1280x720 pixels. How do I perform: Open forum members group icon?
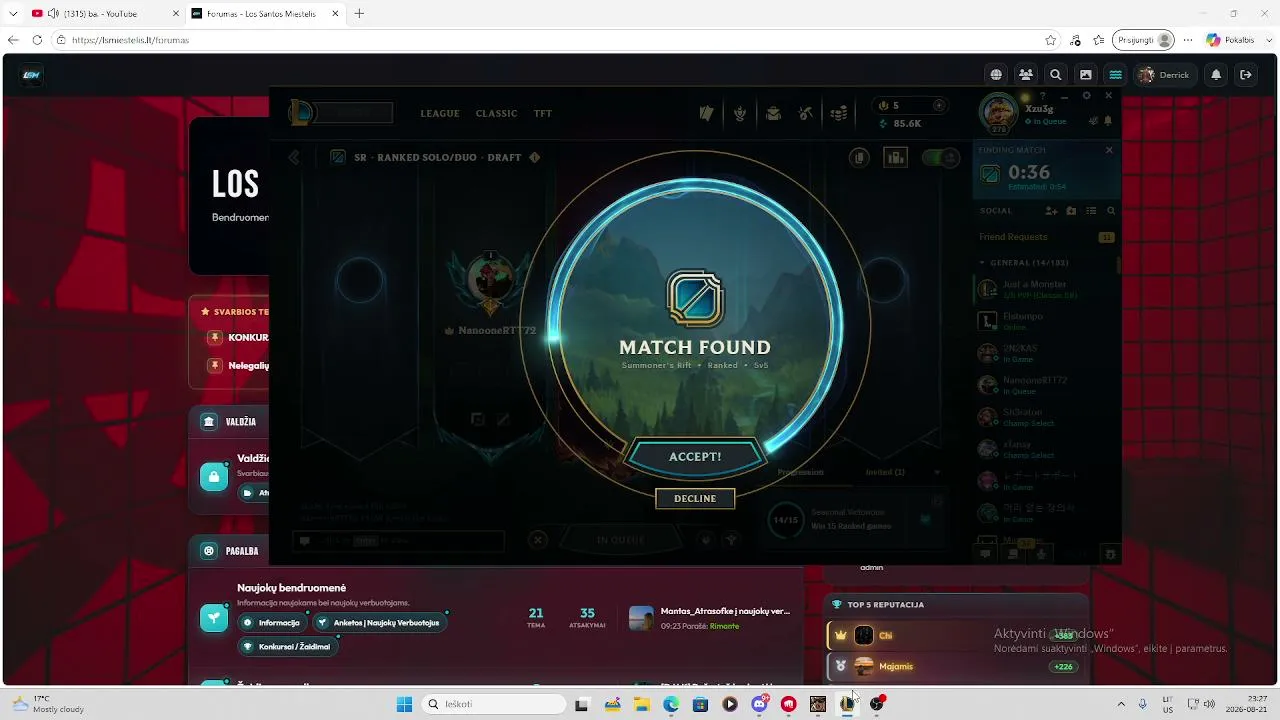[1026, 75]
